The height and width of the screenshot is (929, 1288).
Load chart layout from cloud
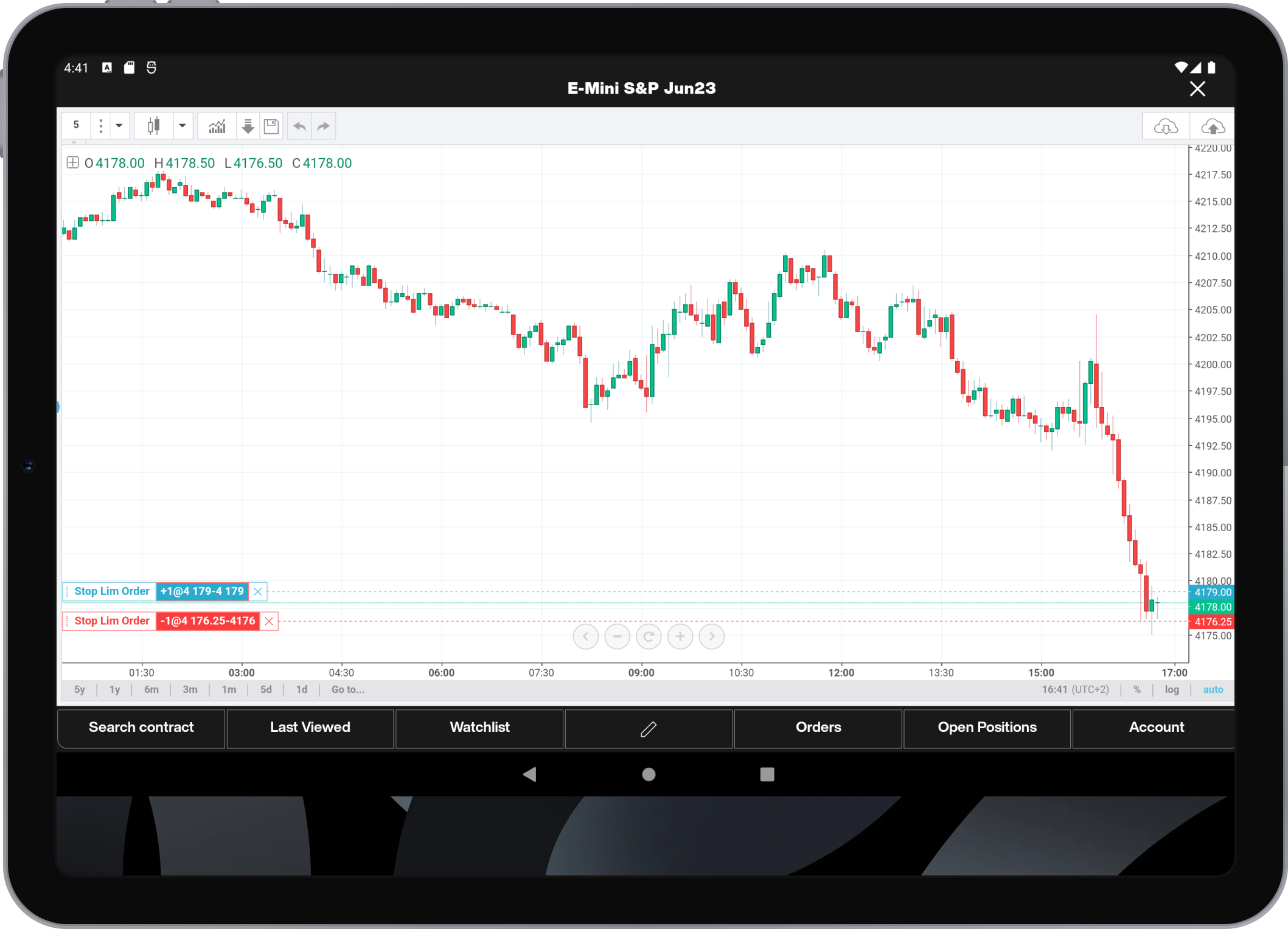[1166, 127]
